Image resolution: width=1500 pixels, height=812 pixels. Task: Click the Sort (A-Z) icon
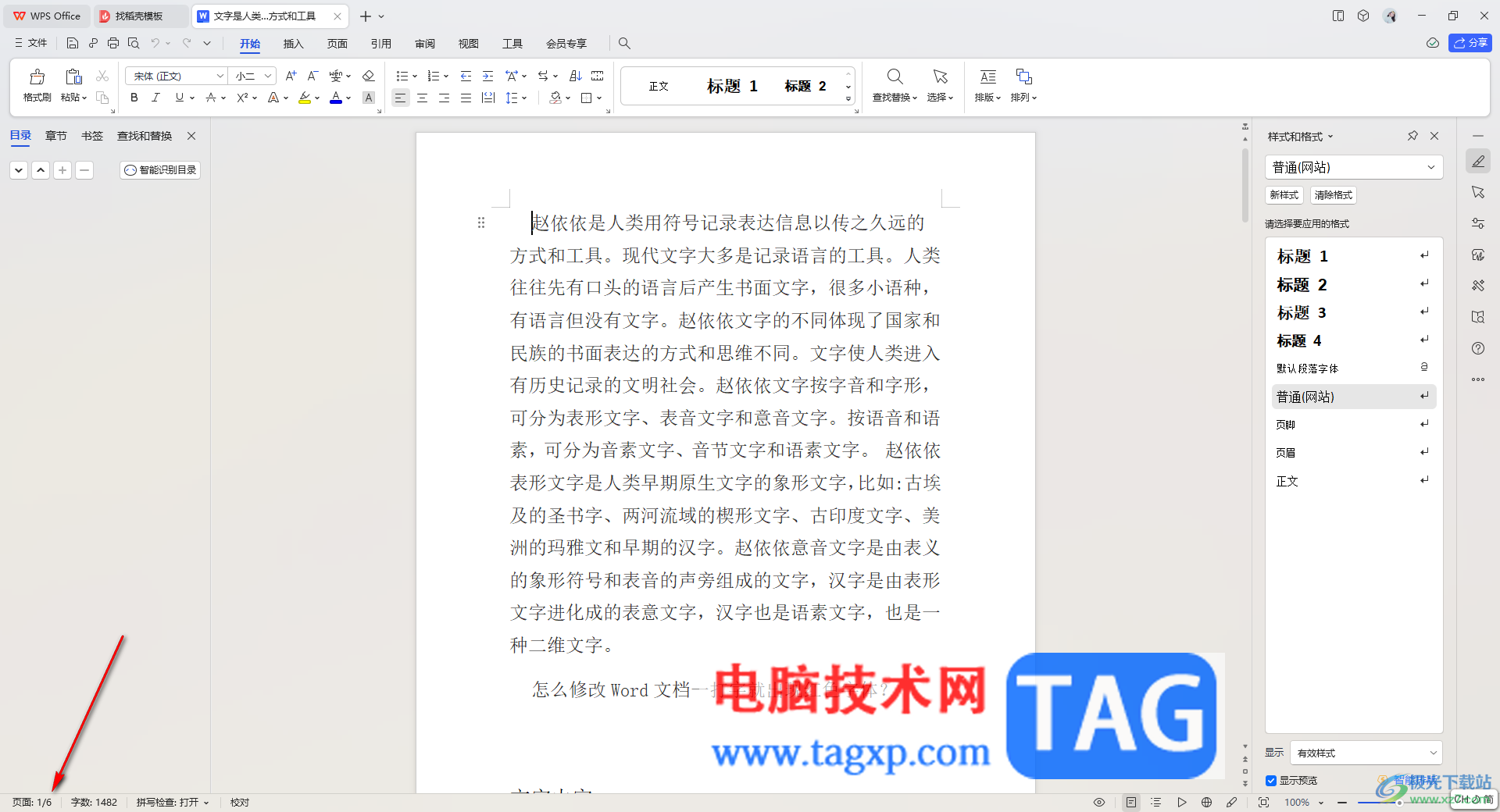click(576, 76)
